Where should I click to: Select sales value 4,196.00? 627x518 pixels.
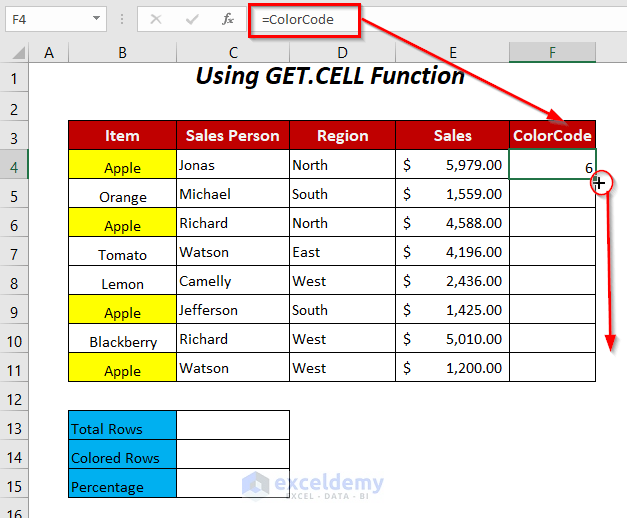coord(452,251)
